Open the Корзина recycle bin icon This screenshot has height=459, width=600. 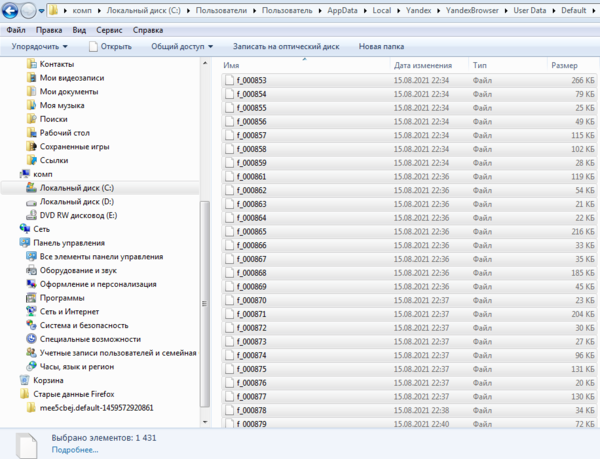(x=24, y=380)
